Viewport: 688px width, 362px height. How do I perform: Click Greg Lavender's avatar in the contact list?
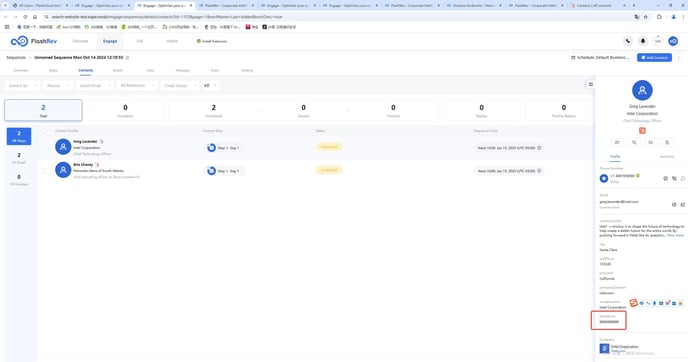pos(63,147)
